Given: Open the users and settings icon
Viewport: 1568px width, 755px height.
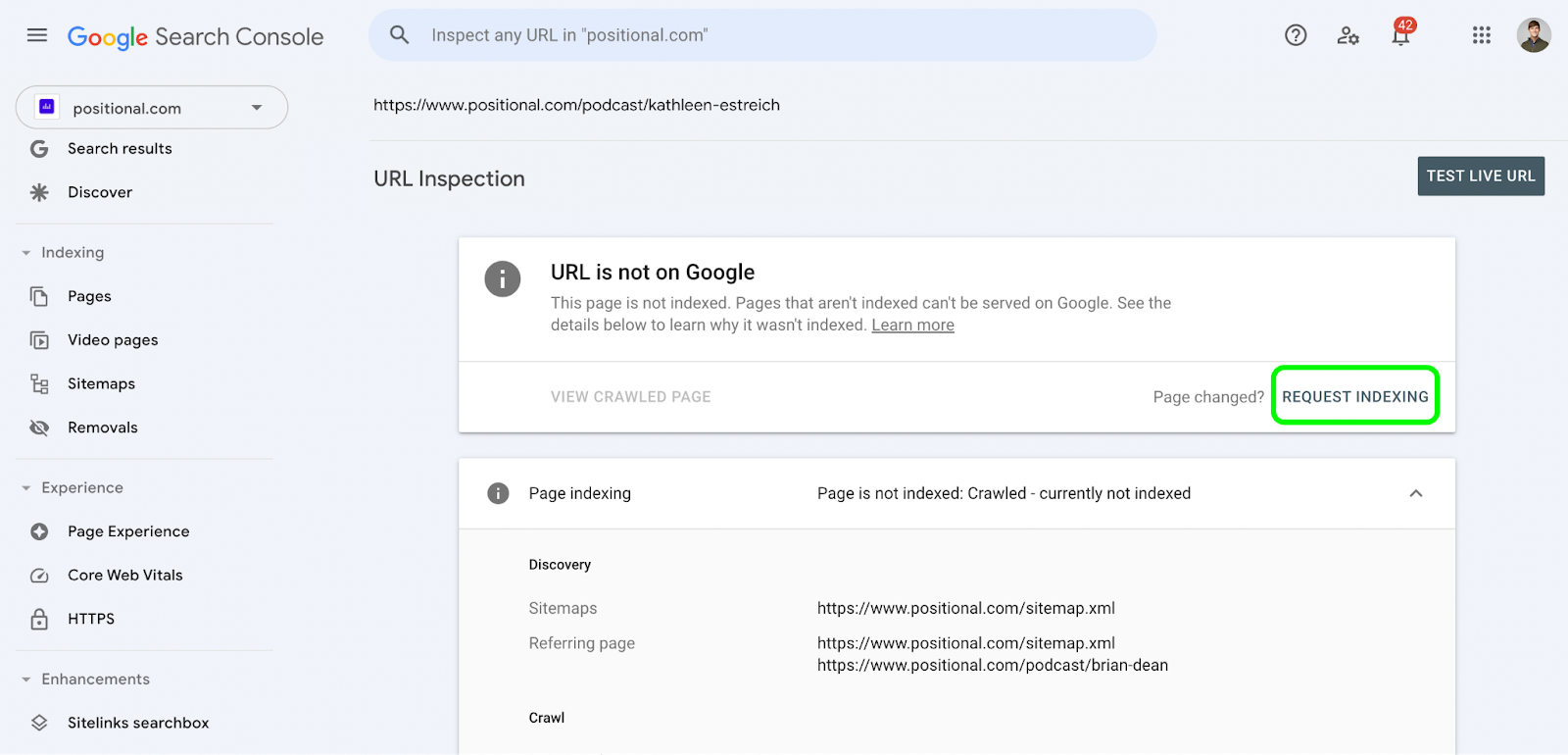Looking at the screenshot, I should pyautogui.click(x=1348, y=35).
